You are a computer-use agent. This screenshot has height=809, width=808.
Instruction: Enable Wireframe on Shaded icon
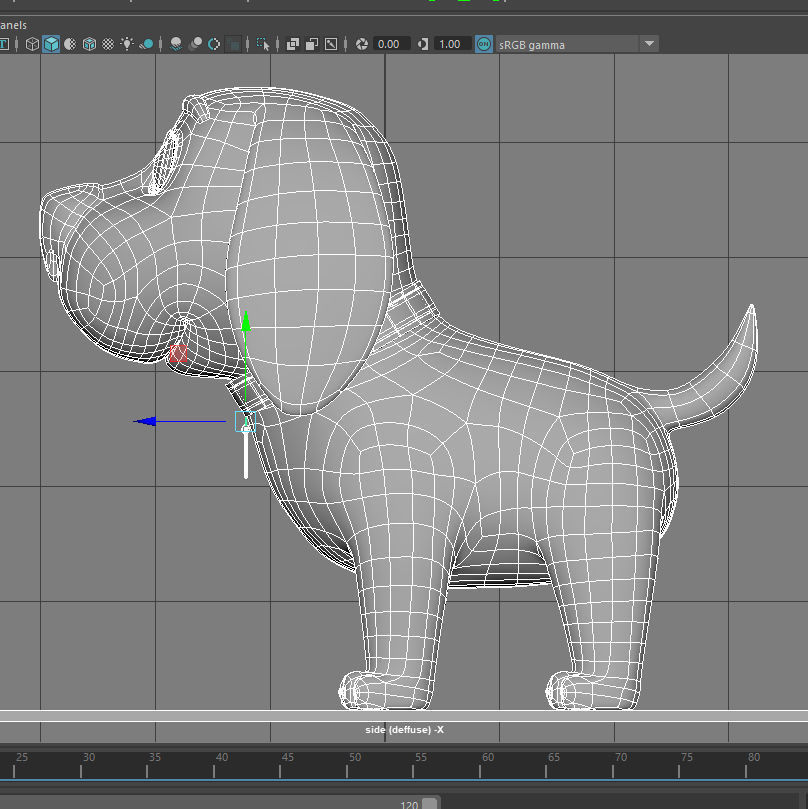click(89, 44)
